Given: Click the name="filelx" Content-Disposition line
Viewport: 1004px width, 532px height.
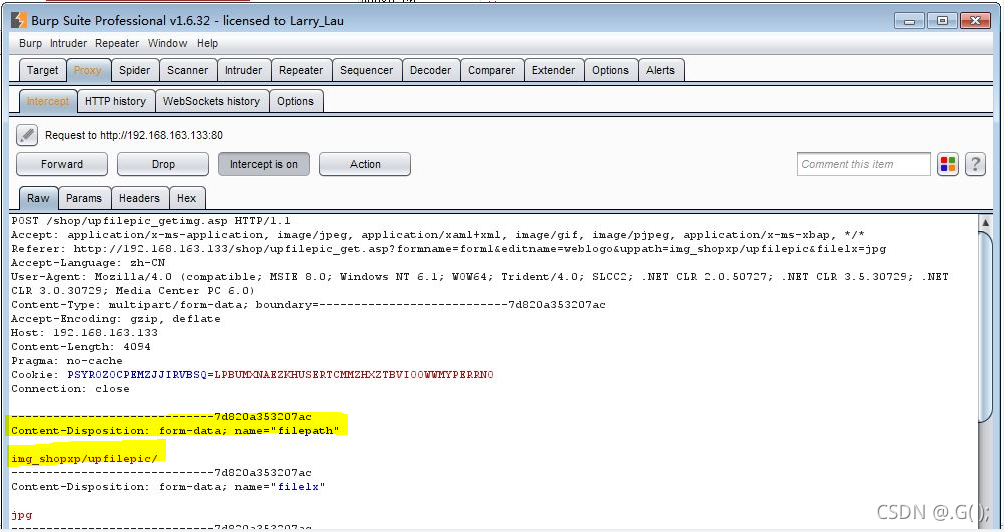Looking at the screenshot, I should [x=168, y=487].
